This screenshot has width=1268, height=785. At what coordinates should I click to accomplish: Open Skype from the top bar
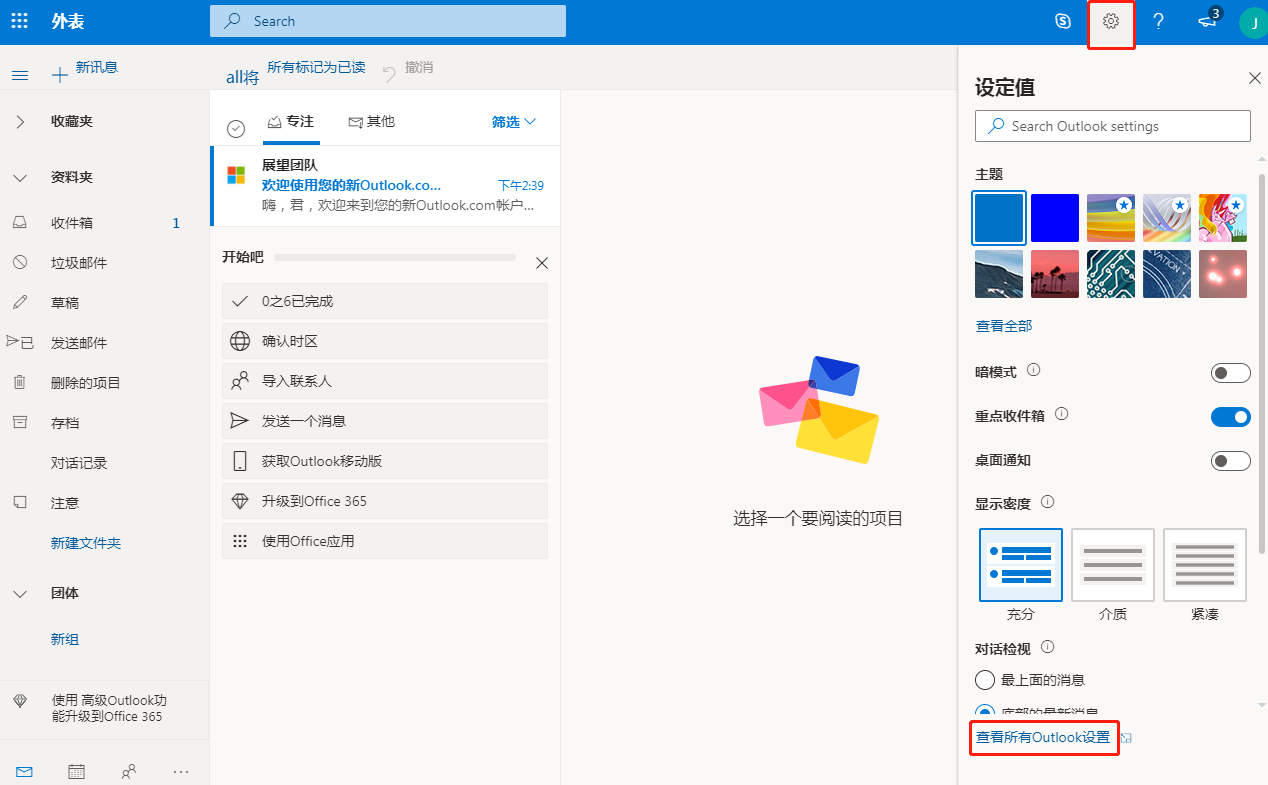click(1064, 21)
